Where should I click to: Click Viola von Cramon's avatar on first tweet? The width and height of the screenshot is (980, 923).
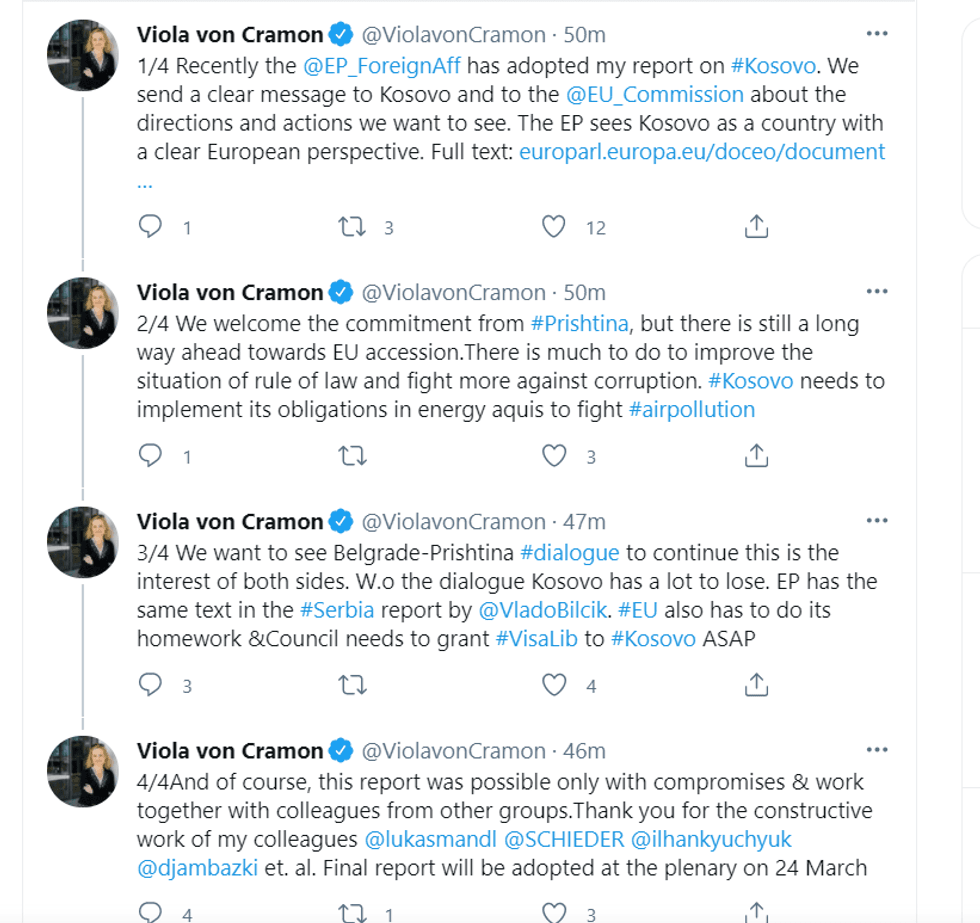[x=83, y=54]
